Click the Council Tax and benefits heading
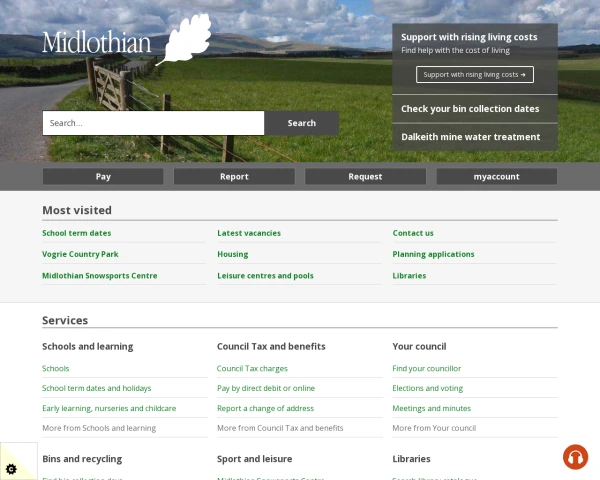This screenshot has width=600, height=480. tap(271, 346)
